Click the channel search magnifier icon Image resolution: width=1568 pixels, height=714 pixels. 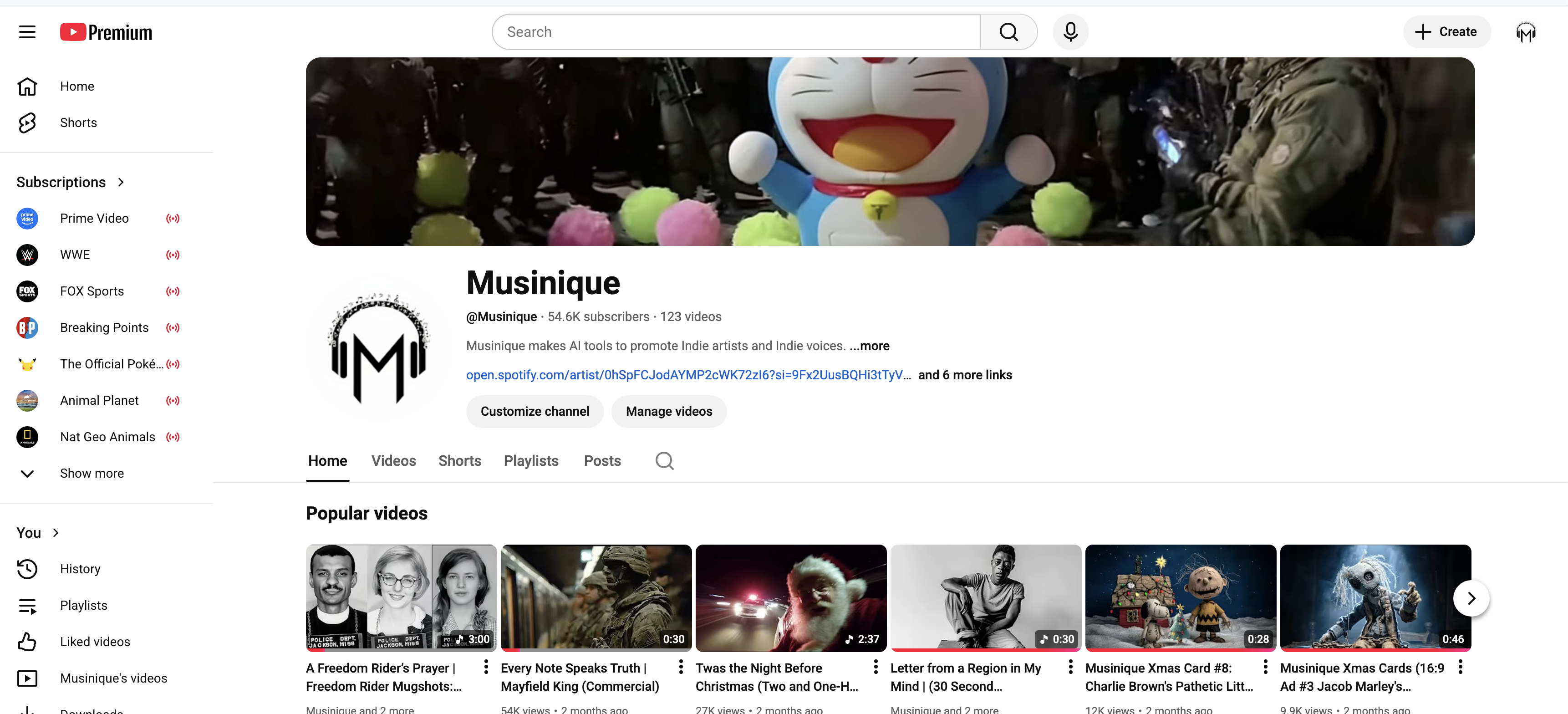click(x=664, y=461)
